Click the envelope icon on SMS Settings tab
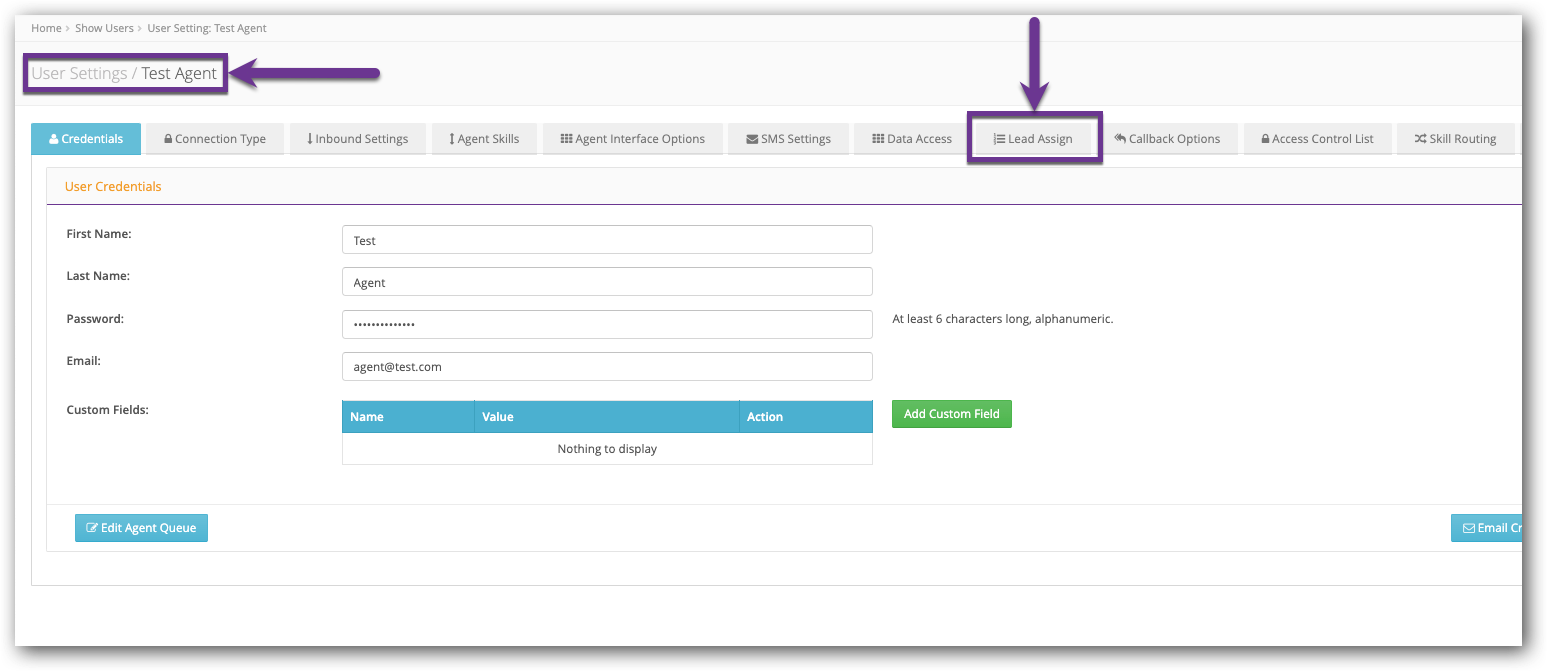1547x671 pixels. (752, 138)
